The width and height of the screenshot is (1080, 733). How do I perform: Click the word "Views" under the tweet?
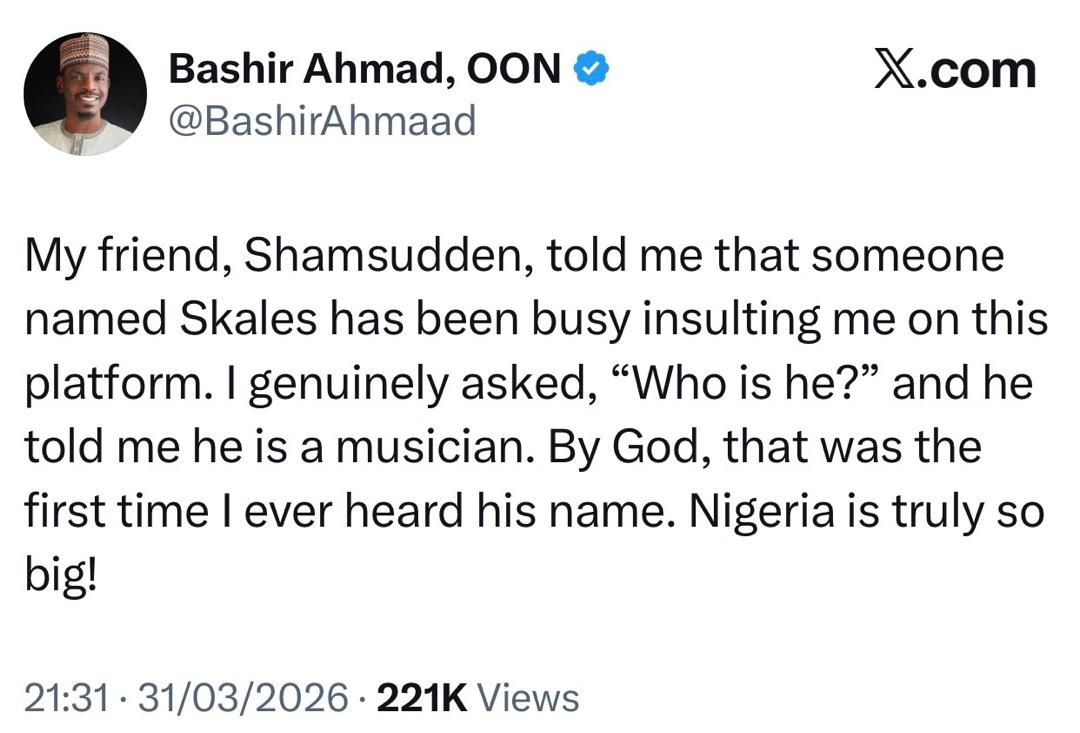coord(528,697)
